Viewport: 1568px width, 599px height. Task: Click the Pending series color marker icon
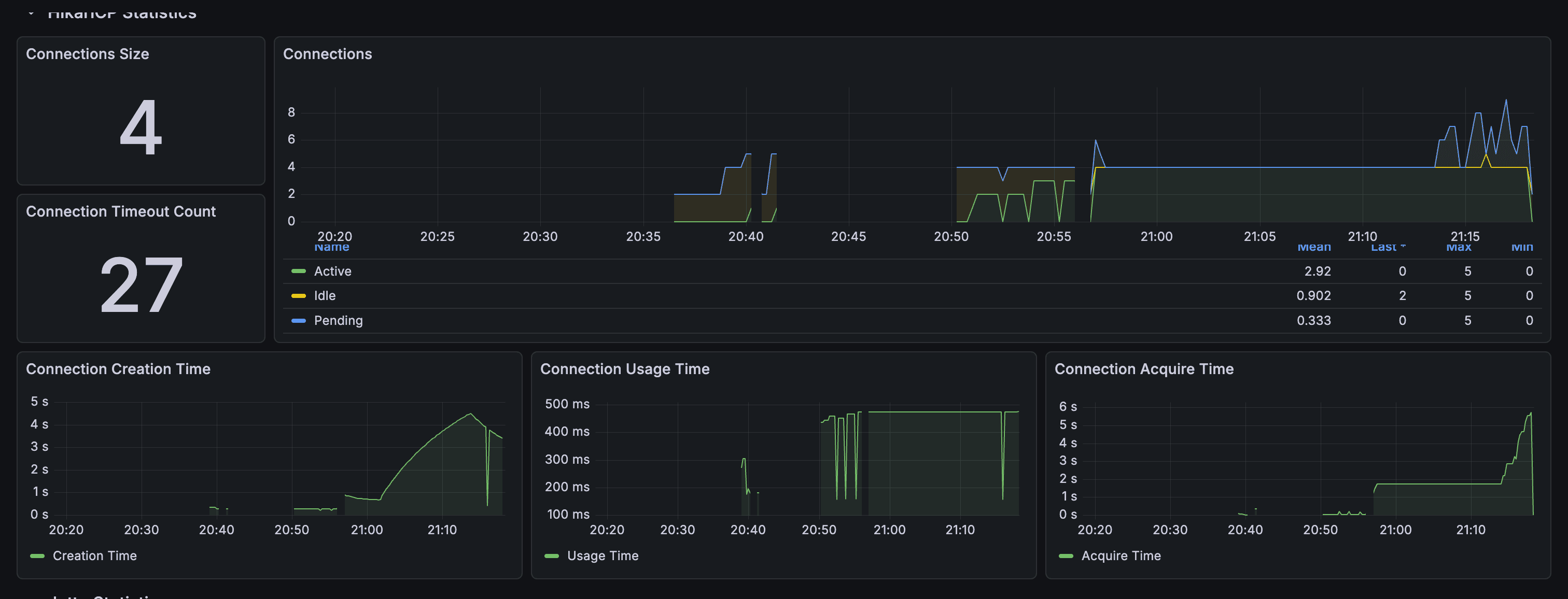[300, 320]
